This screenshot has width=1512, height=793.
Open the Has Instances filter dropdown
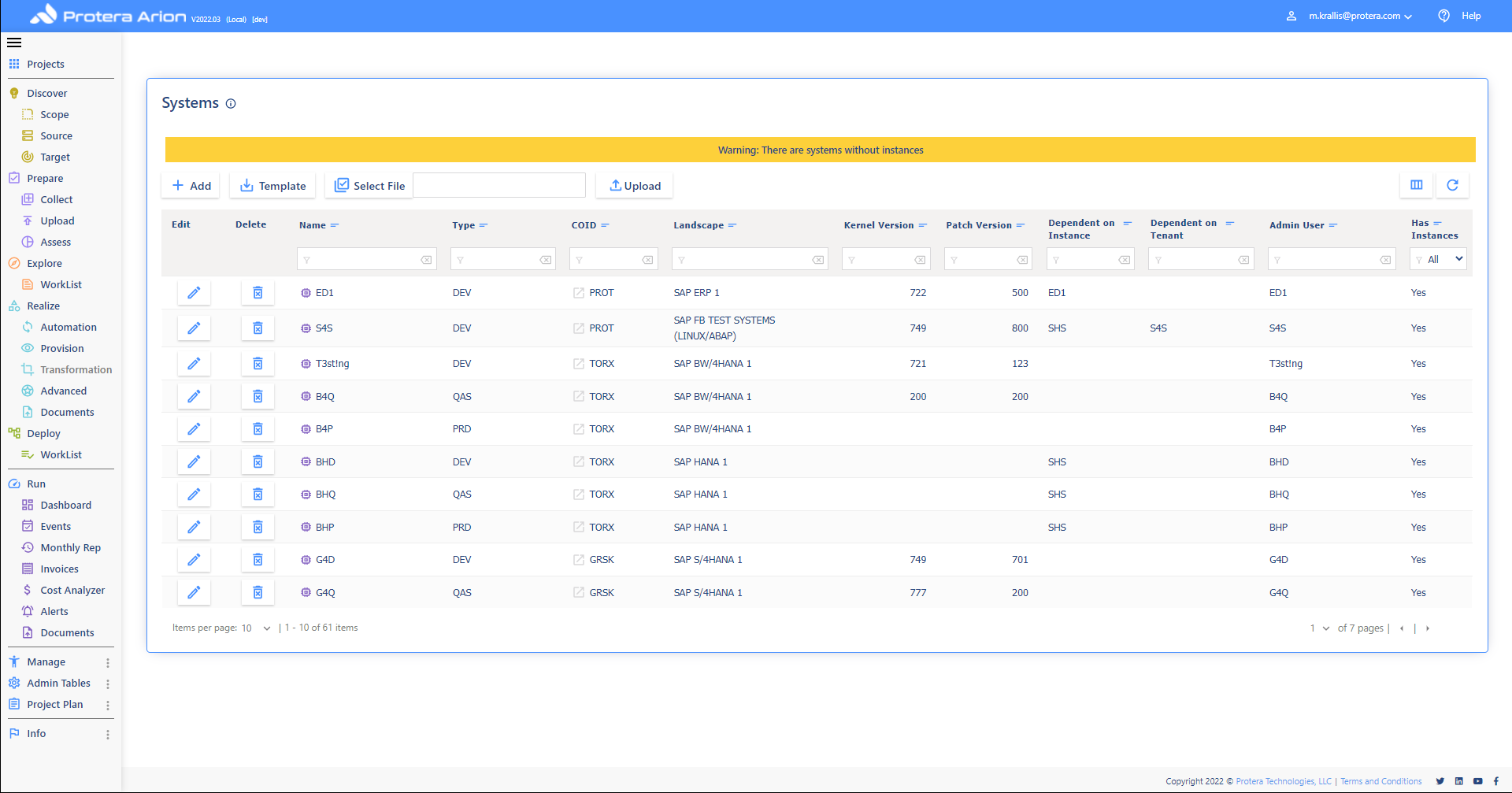1438,259
